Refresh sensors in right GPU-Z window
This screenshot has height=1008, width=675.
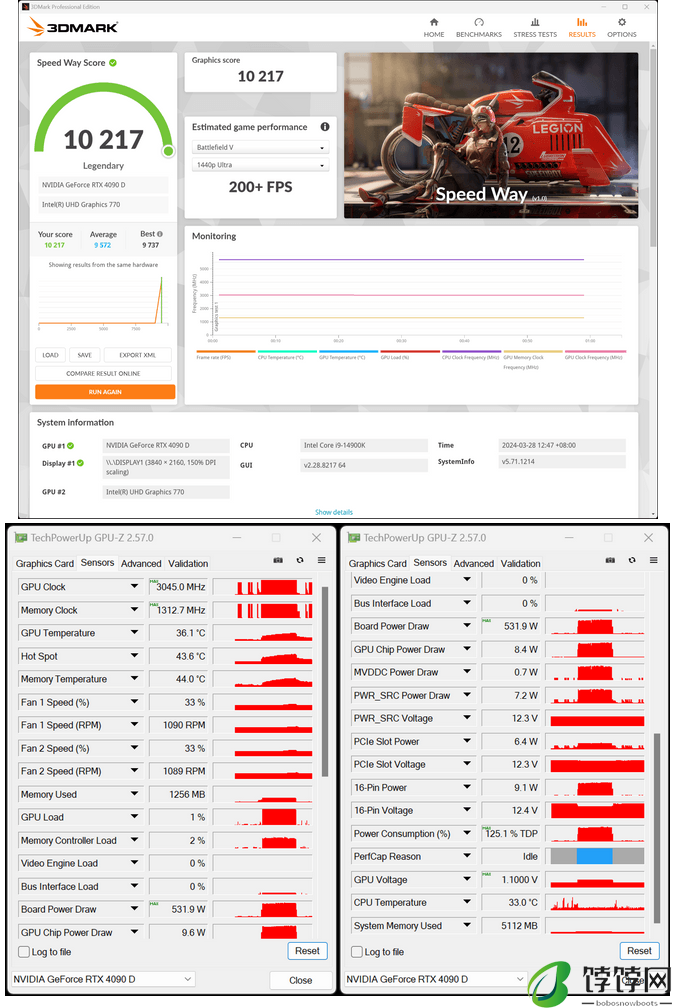[632, 560]
